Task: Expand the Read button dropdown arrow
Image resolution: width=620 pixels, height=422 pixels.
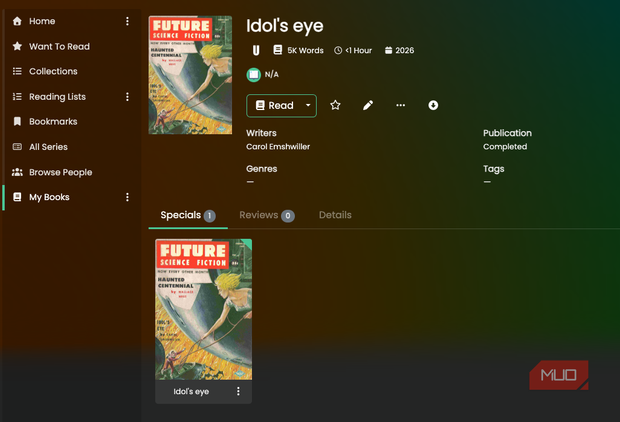Action: [x=308, y=106]
